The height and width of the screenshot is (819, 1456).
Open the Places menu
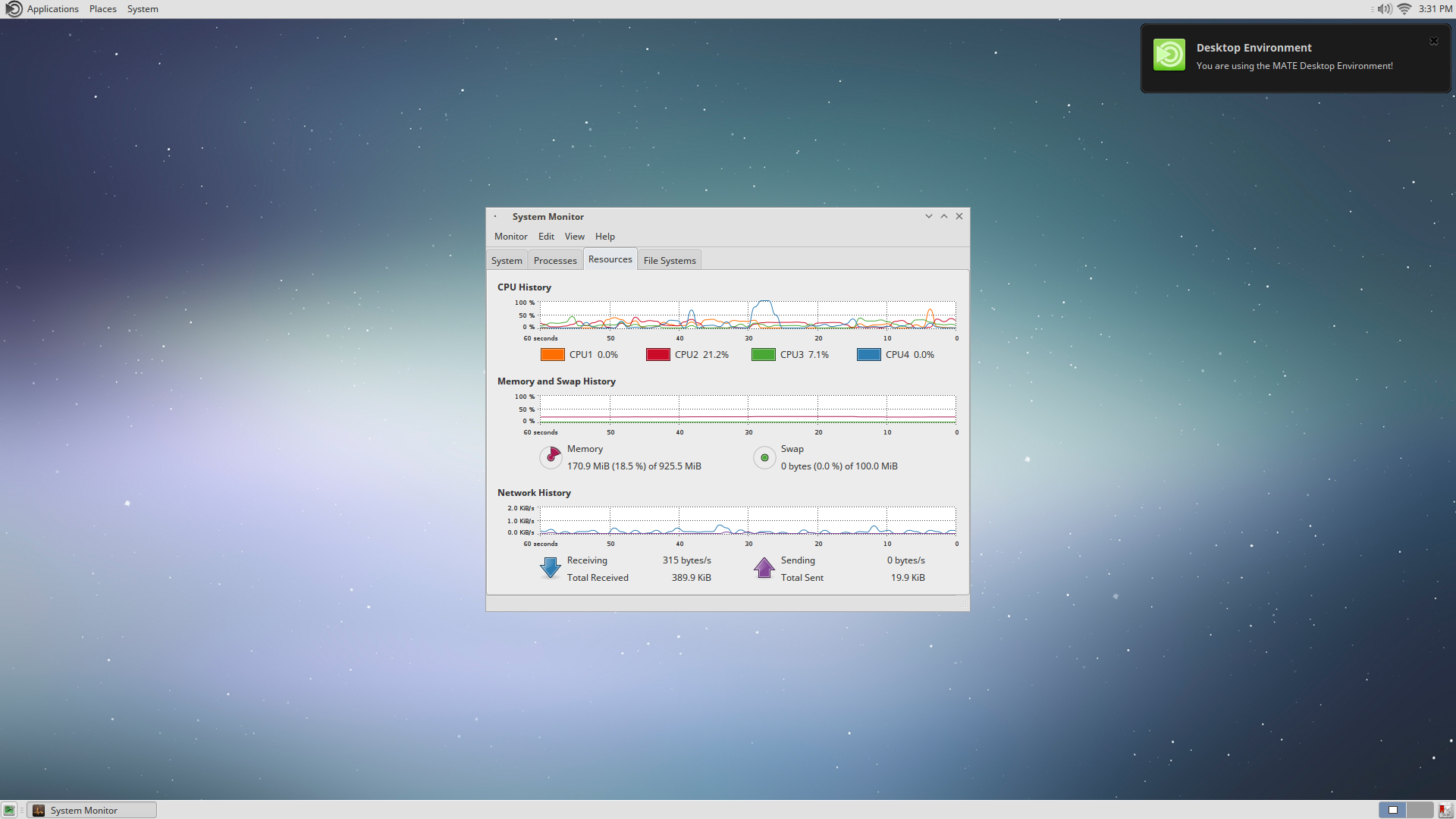pyautogui.click(x=103, y=9)
